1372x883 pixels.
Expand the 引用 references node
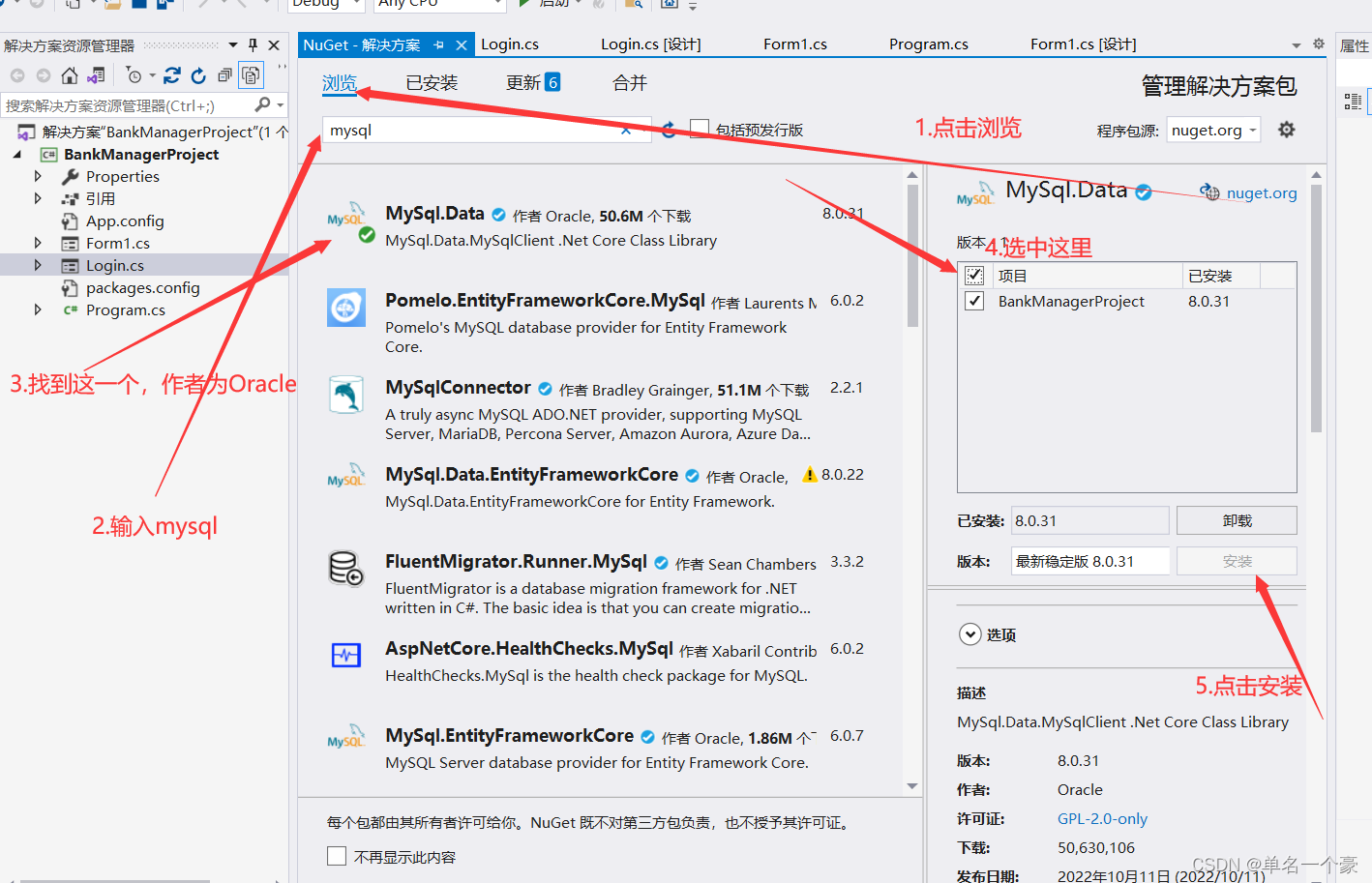point(38,198)
